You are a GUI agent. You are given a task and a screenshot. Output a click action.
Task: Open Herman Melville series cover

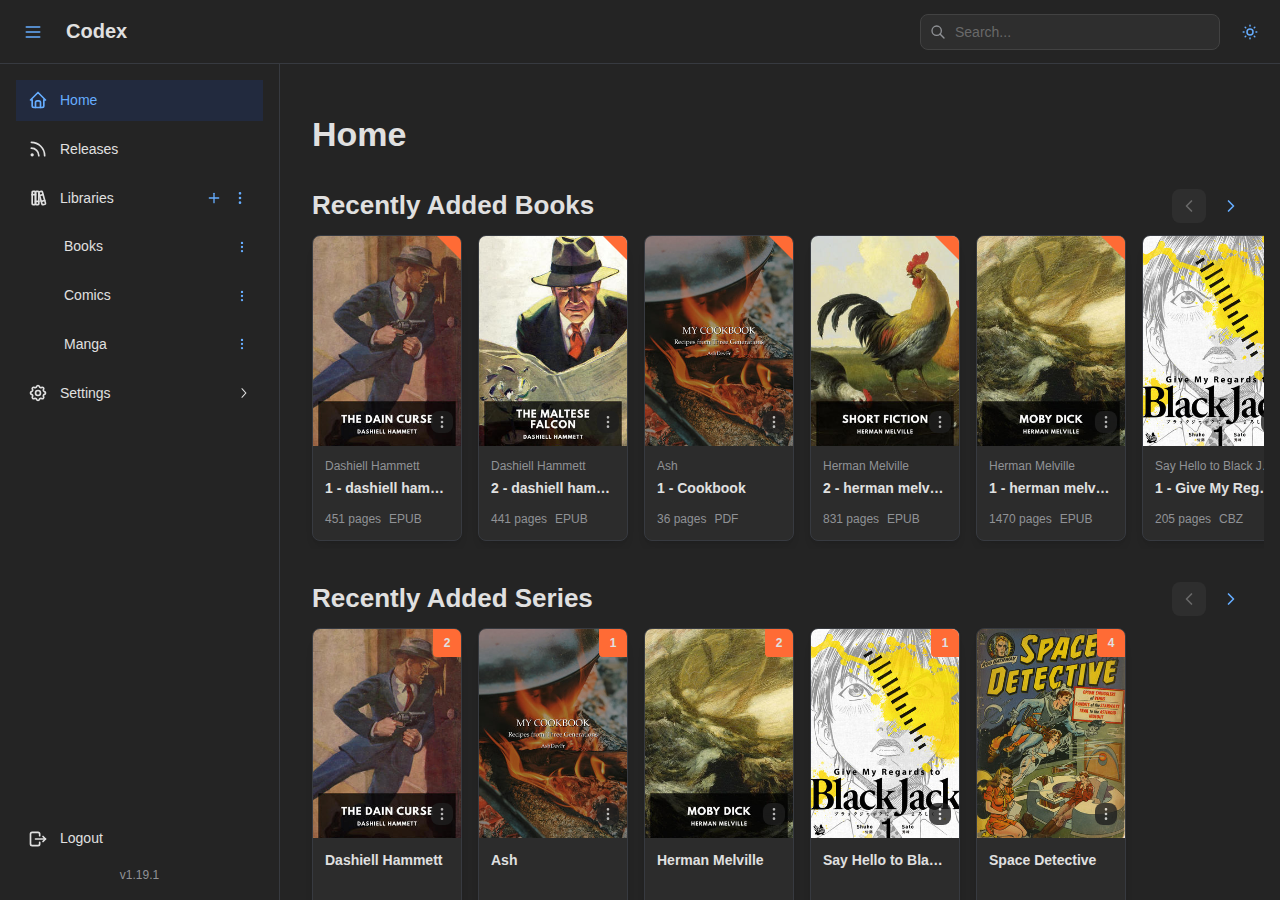pyautogui.click(x=719, y=733)
